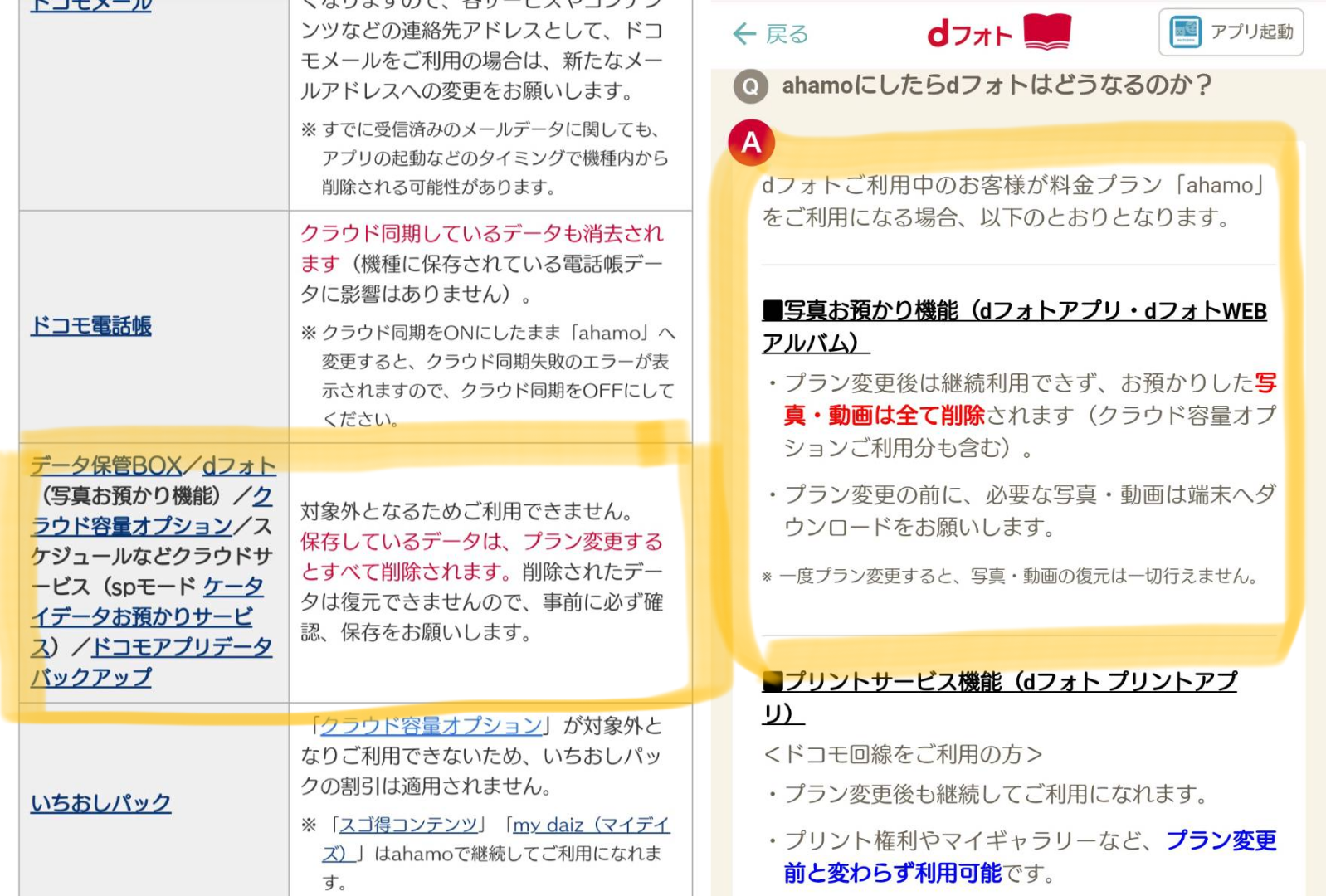1326x896 pixels.
Task: Open the ドコモメール link at top
Action: coord(91,6)
